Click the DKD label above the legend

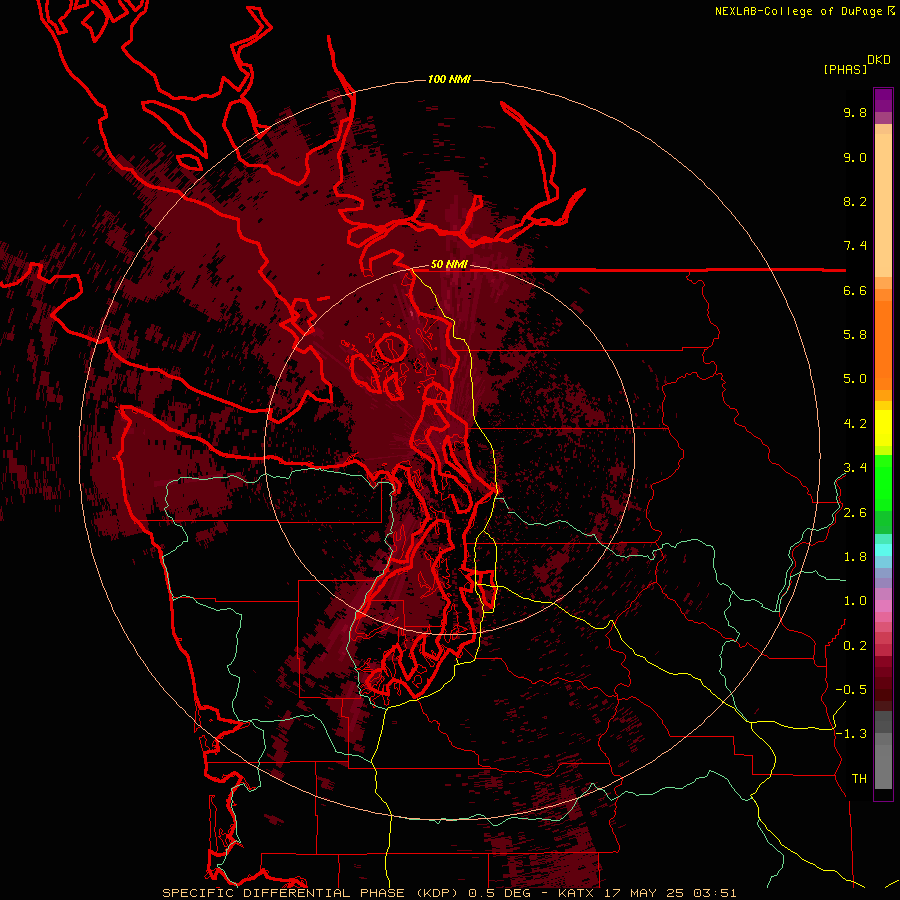click(x=879, y=60)
